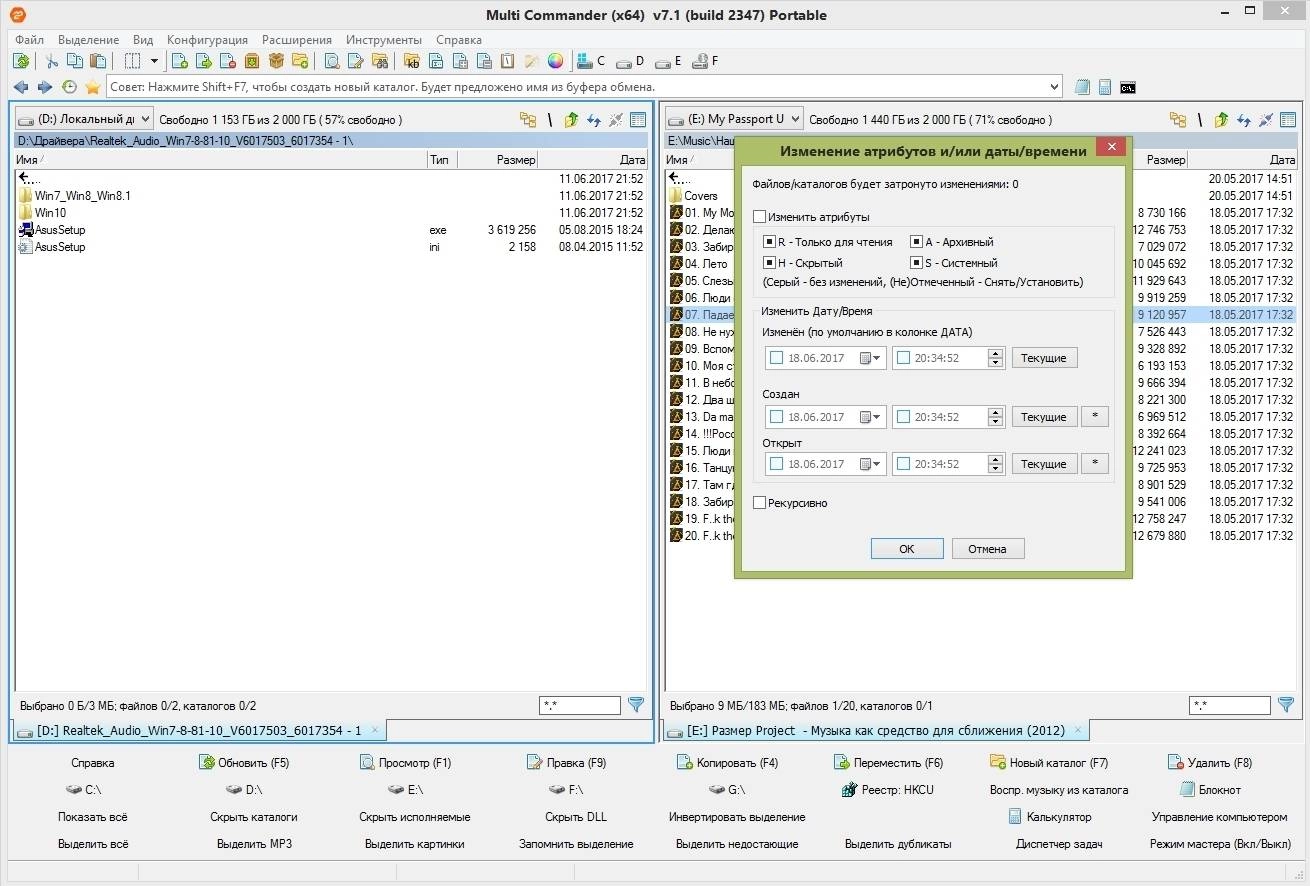Open the Файл menu
This screenshot has height=886, width=1310.
click(30, 40)
